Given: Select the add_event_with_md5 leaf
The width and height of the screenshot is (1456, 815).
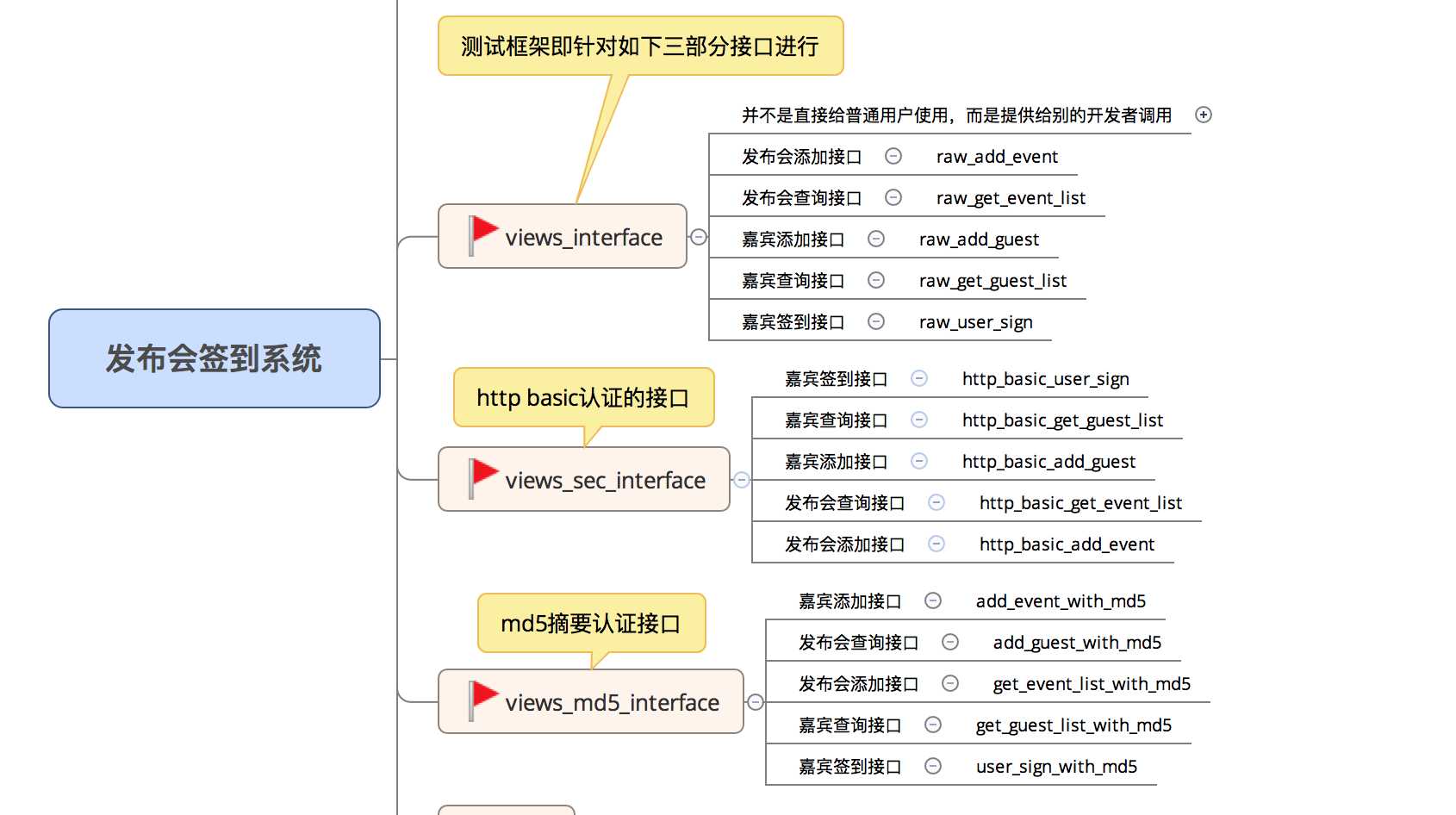Looking at the screenshot, I should pyautogui.click(x=1061, y=601).
